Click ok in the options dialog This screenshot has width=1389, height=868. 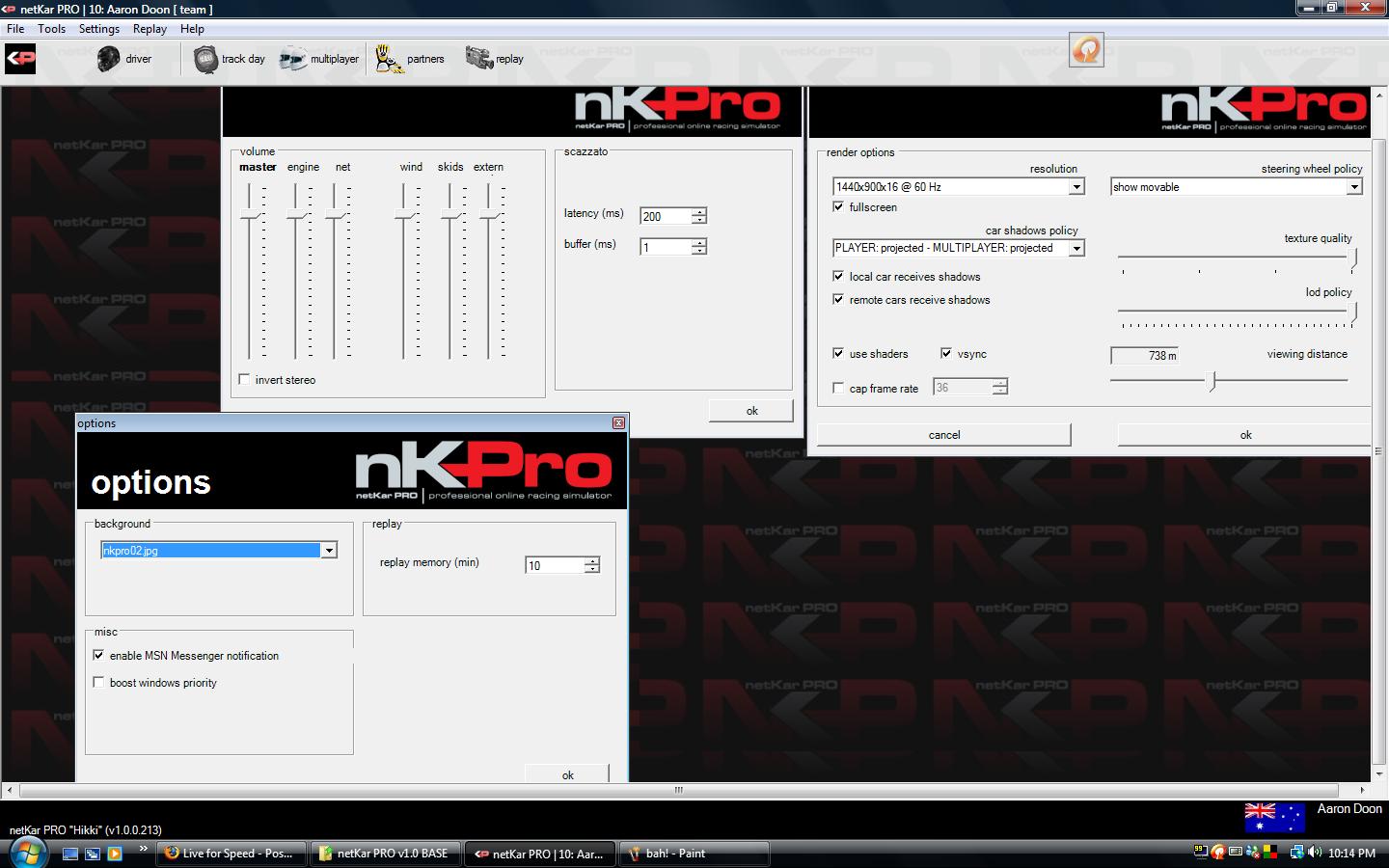567,774
